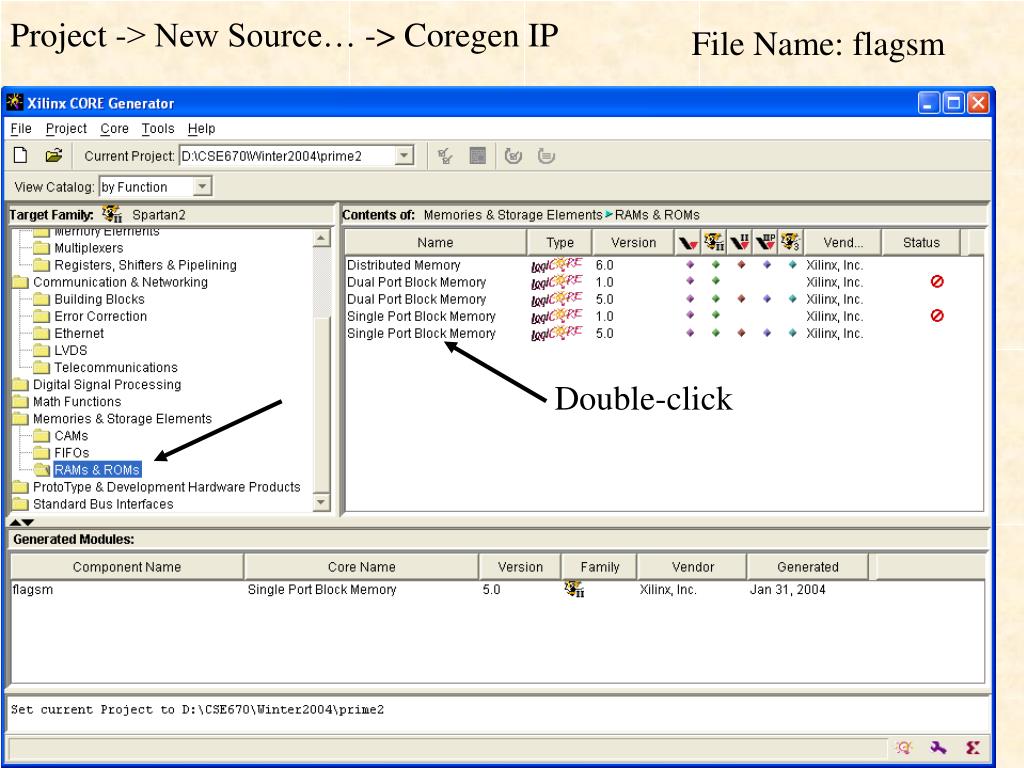This screenshot has width=1024, height=768.
Task: Click the Spartan2 target family icon
Action: coord(112,214)
